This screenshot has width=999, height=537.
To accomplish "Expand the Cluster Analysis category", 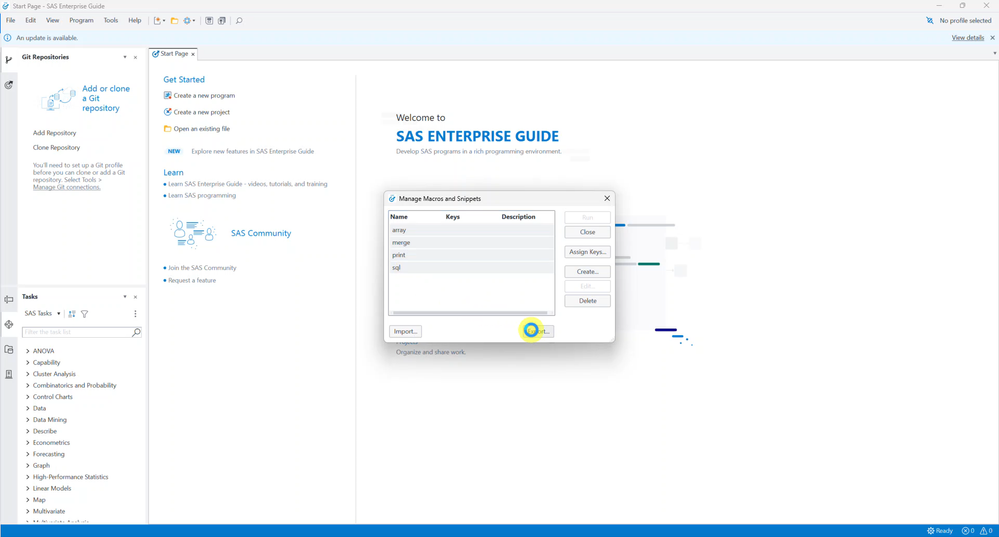I will click(27, 374).
